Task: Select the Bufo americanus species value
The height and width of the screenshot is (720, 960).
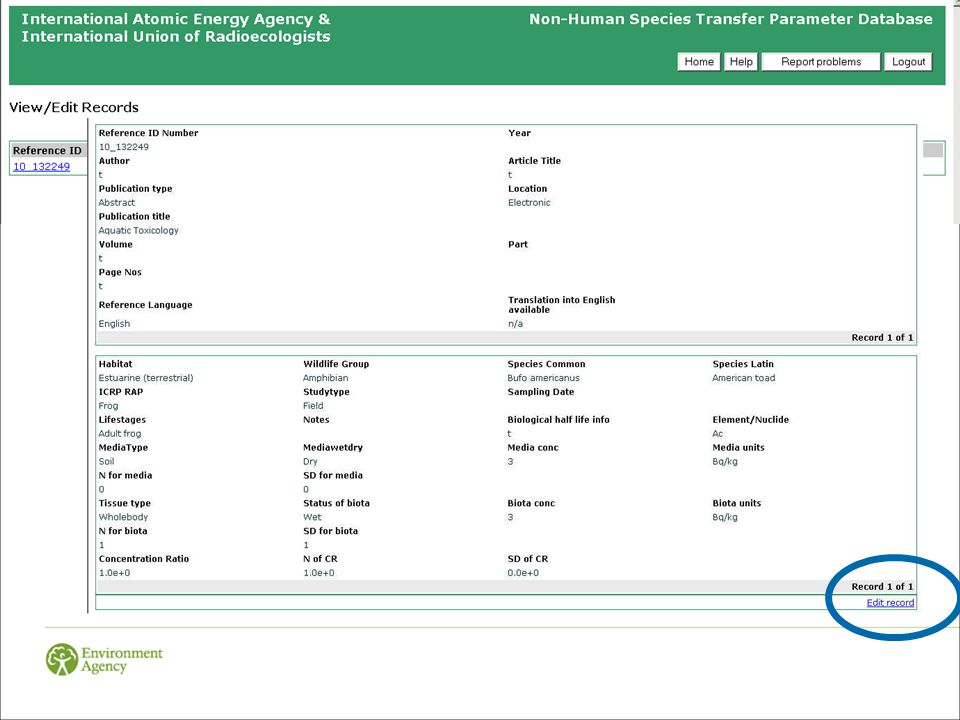Action: pyautogui.click(x=544, y=378)
